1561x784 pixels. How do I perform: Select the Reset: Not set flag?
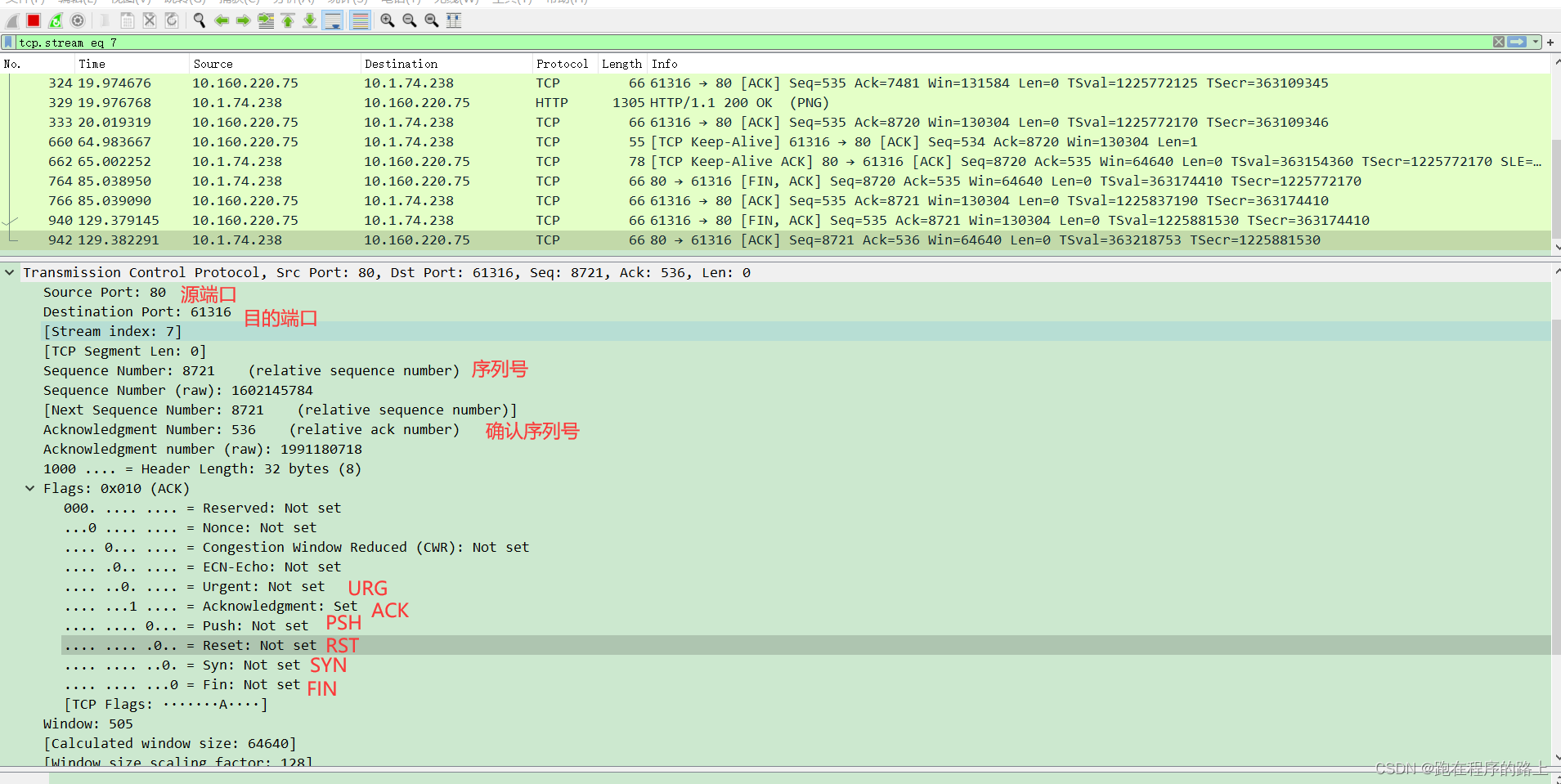(x=191, y=646)
